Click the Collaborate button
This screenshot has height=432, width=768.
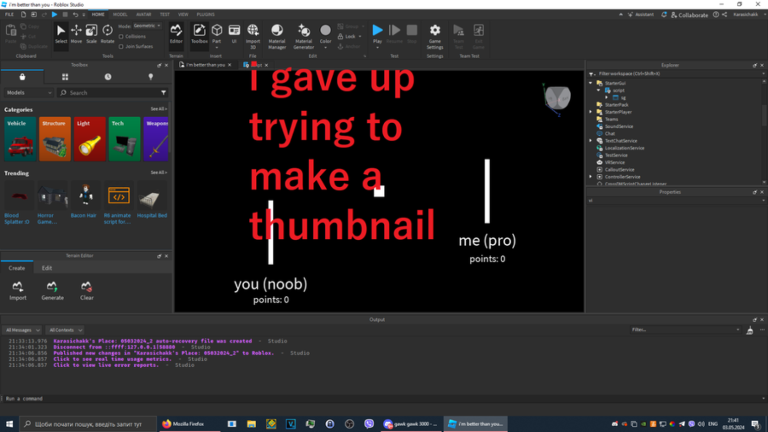click(x=689, y=15)
